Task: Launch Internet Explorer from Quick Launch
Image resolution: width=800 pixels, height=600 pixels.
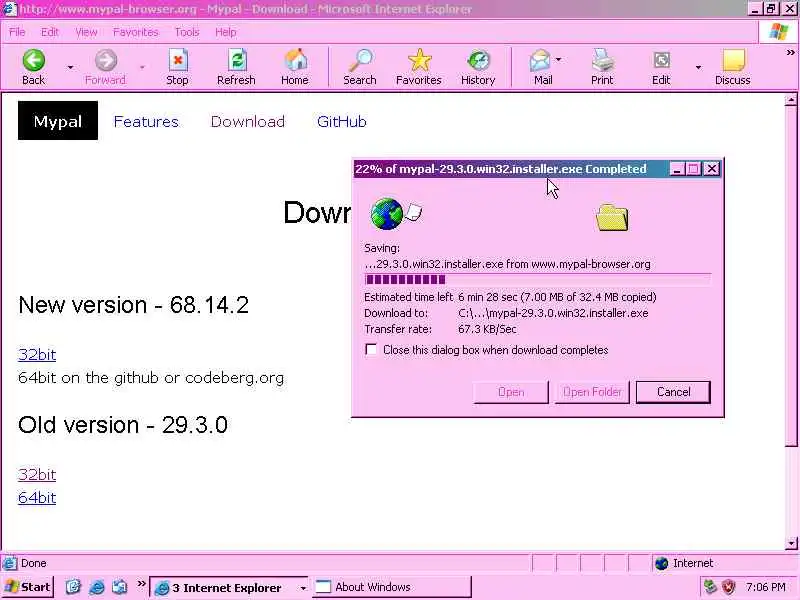Action: (97, 587)
